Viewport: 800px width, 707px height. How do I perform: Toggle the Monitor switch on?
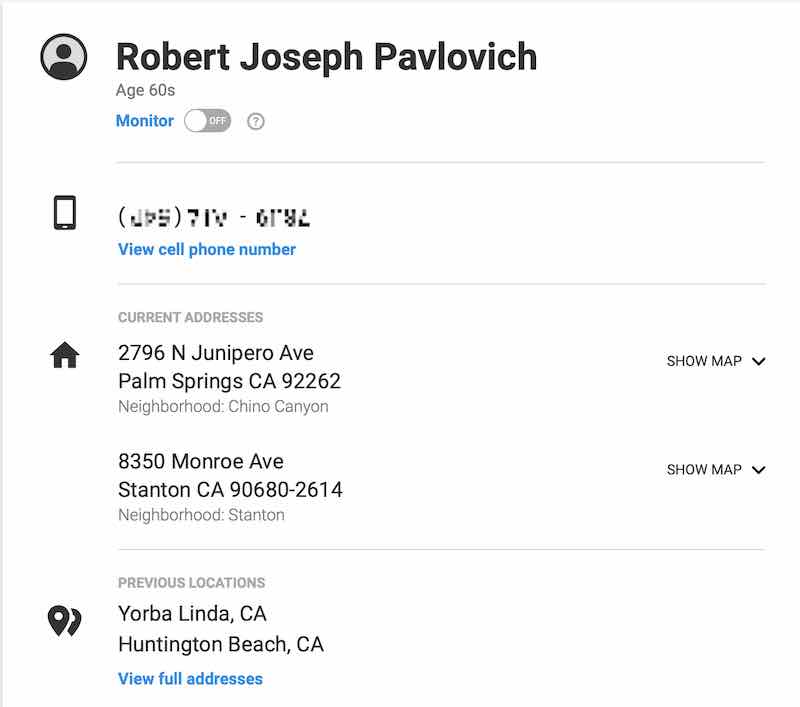(x=208, y=121)
